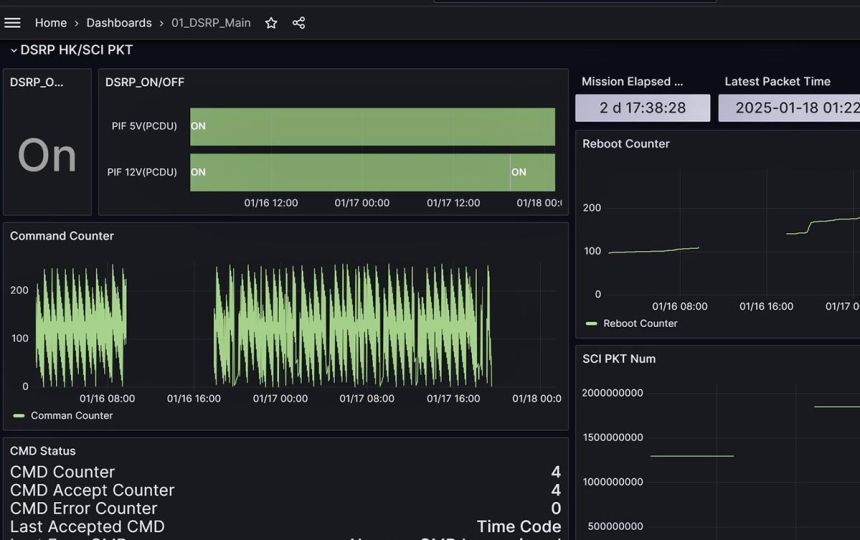The width and height of the screenshot is (860, 540).
Task: Click the share dashboard icon
Action: pos(299,23)
